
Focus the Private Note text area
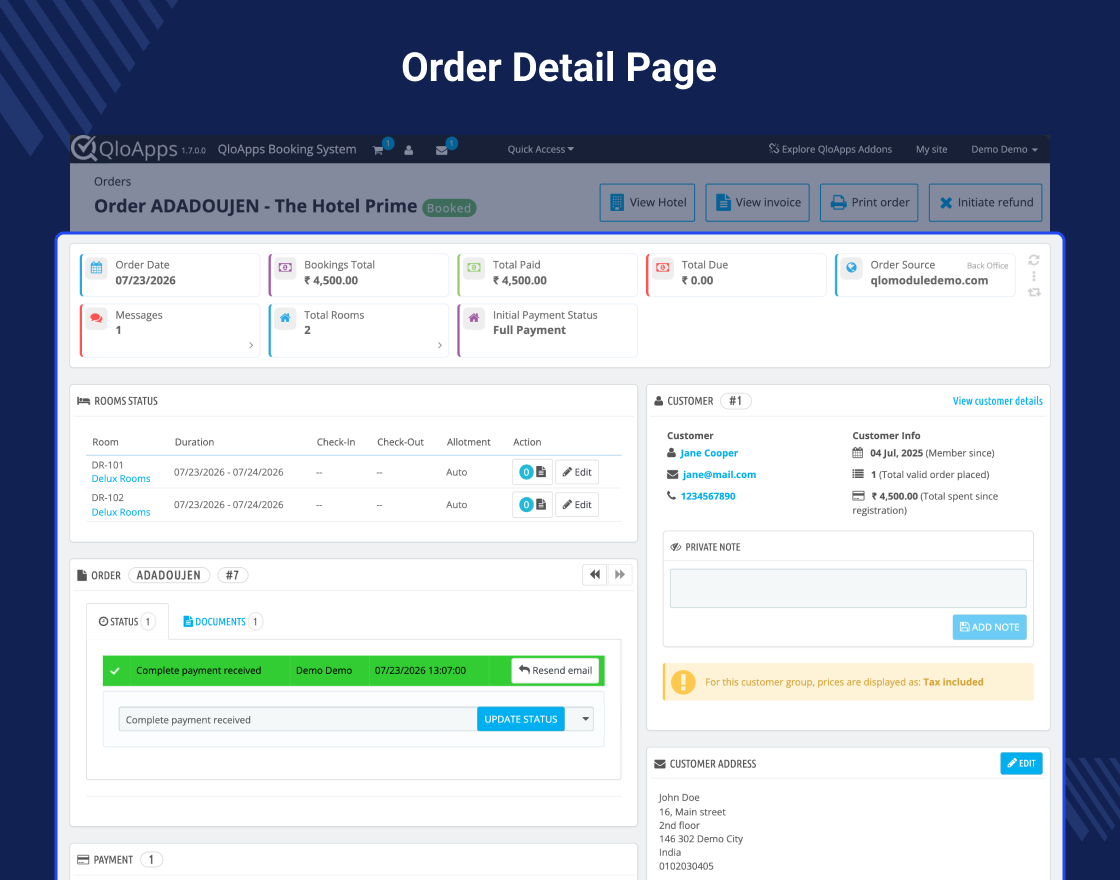click(848, 588)
